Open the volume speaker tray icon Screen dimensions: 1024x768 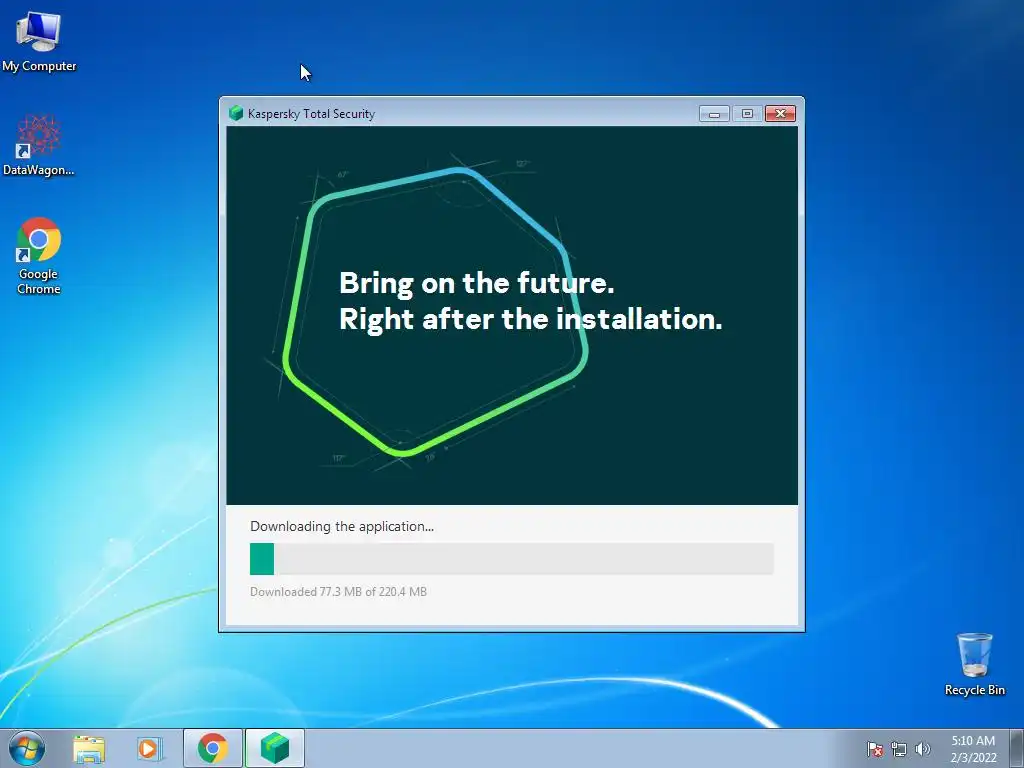(922, 749)
